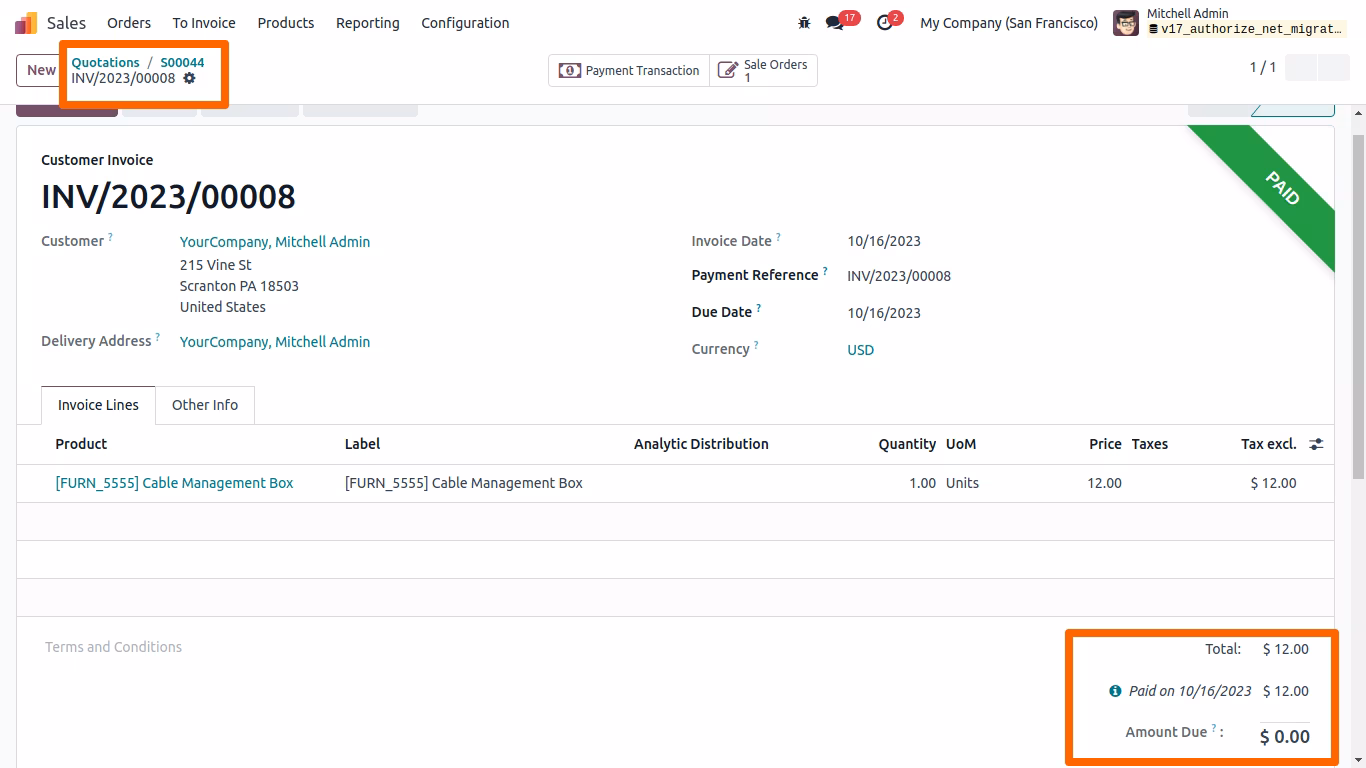Click the quantity value 1.00

922,483
